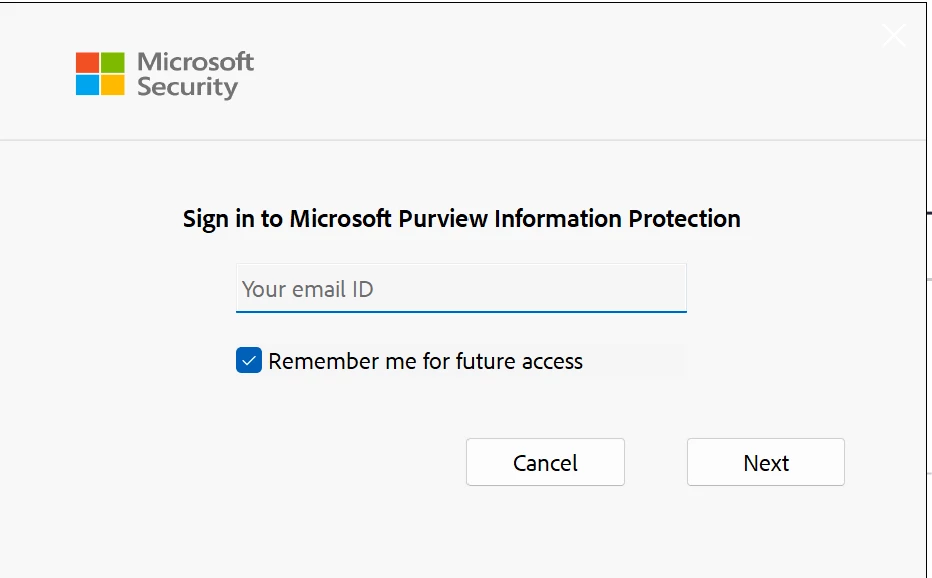Click the "Remember me" words beside checkbox
932x578 pixels.
pyautogui.click(x=325, y=362)
